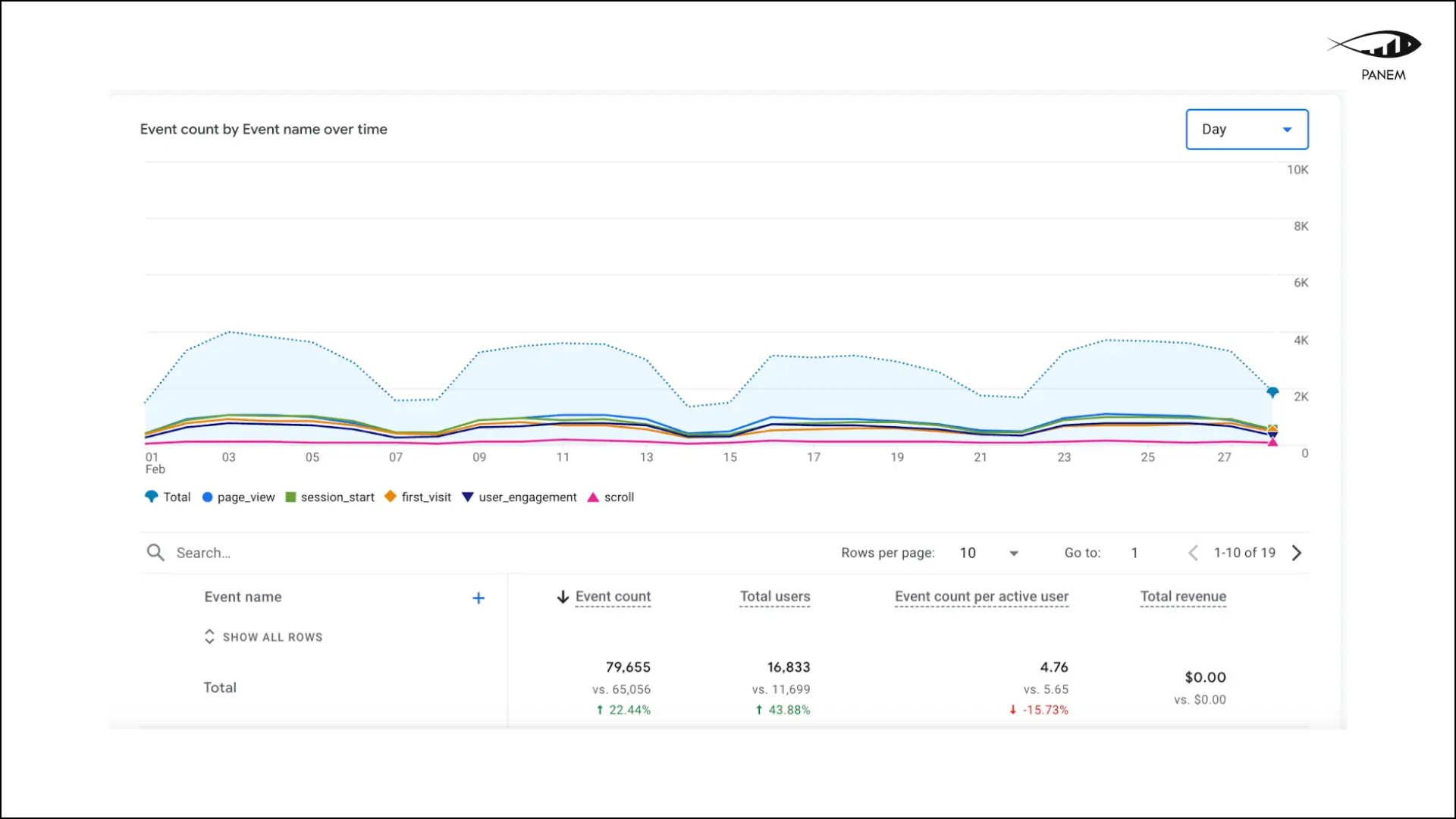Click the plus icon beside Event name
This screenshot has width=1456, height=819.
479,598
